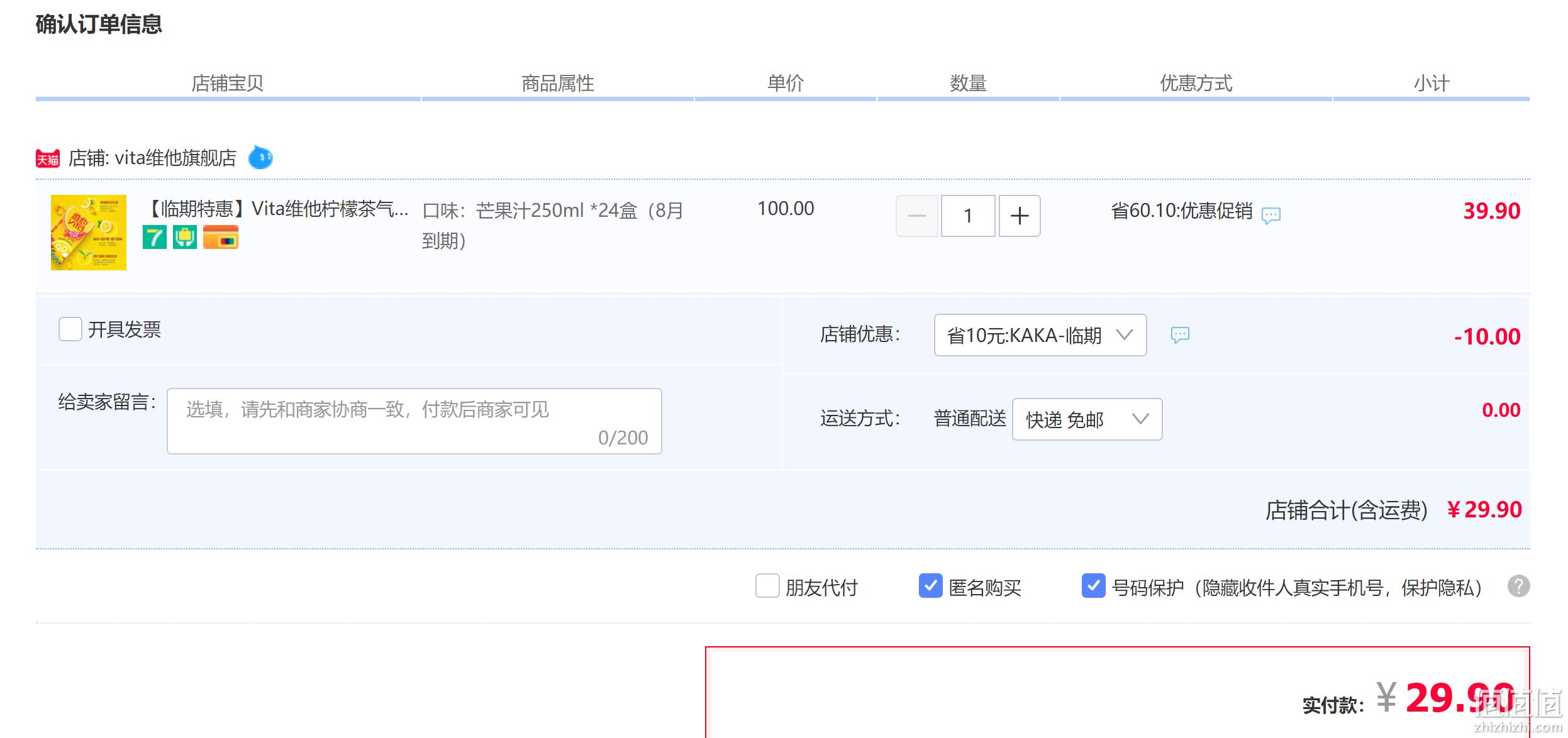1568x738 pixels.
Task: Click the 店铺宝贝 column header
Action: coord(227,83)
